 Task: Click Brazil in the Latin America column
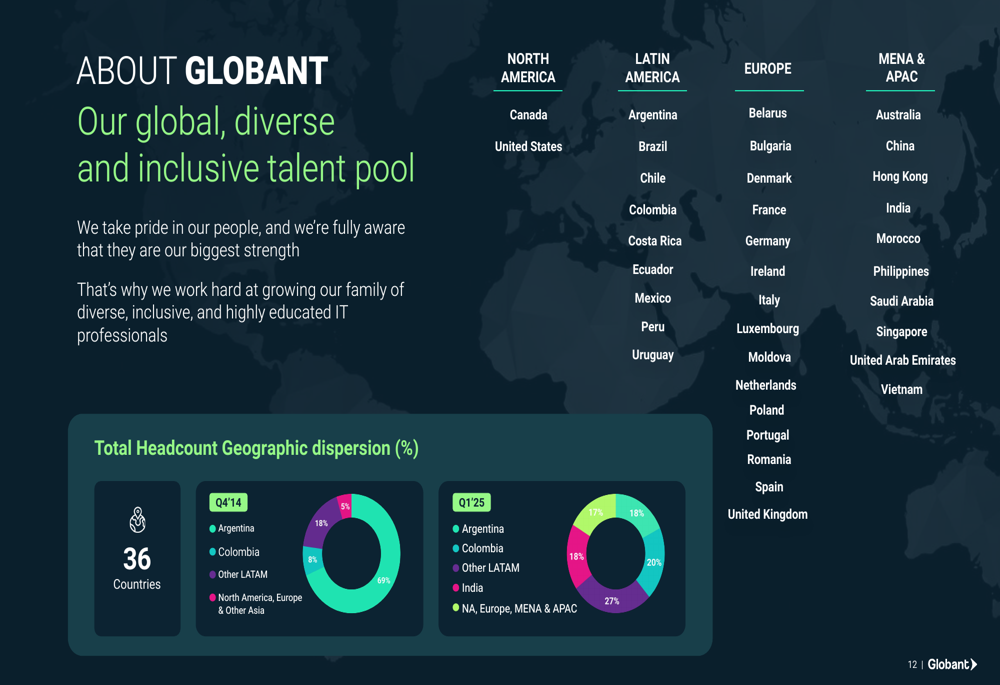click(652, 146)
